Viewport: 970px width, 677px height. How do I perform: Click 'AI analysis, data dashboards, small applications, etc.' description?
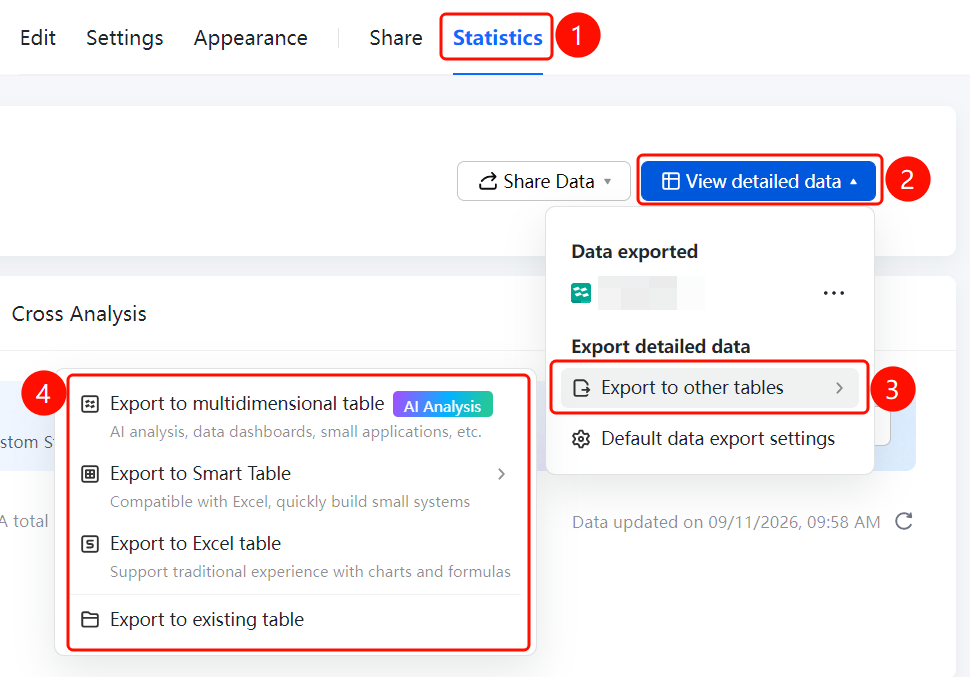(x=296, y=432)
